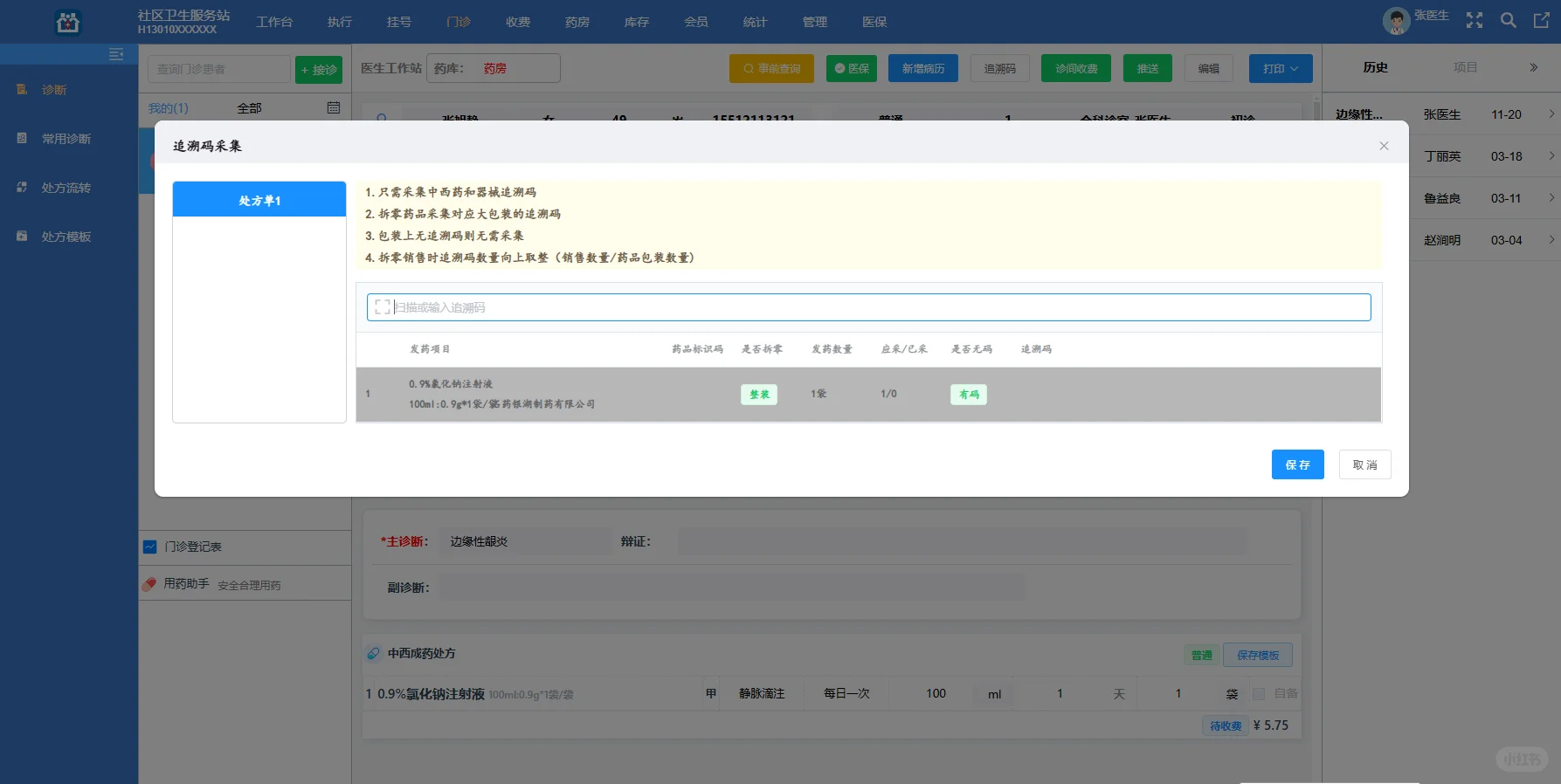Select the 药库 pharmacy dropdown

pyautogui.click(x=494, y=68)
